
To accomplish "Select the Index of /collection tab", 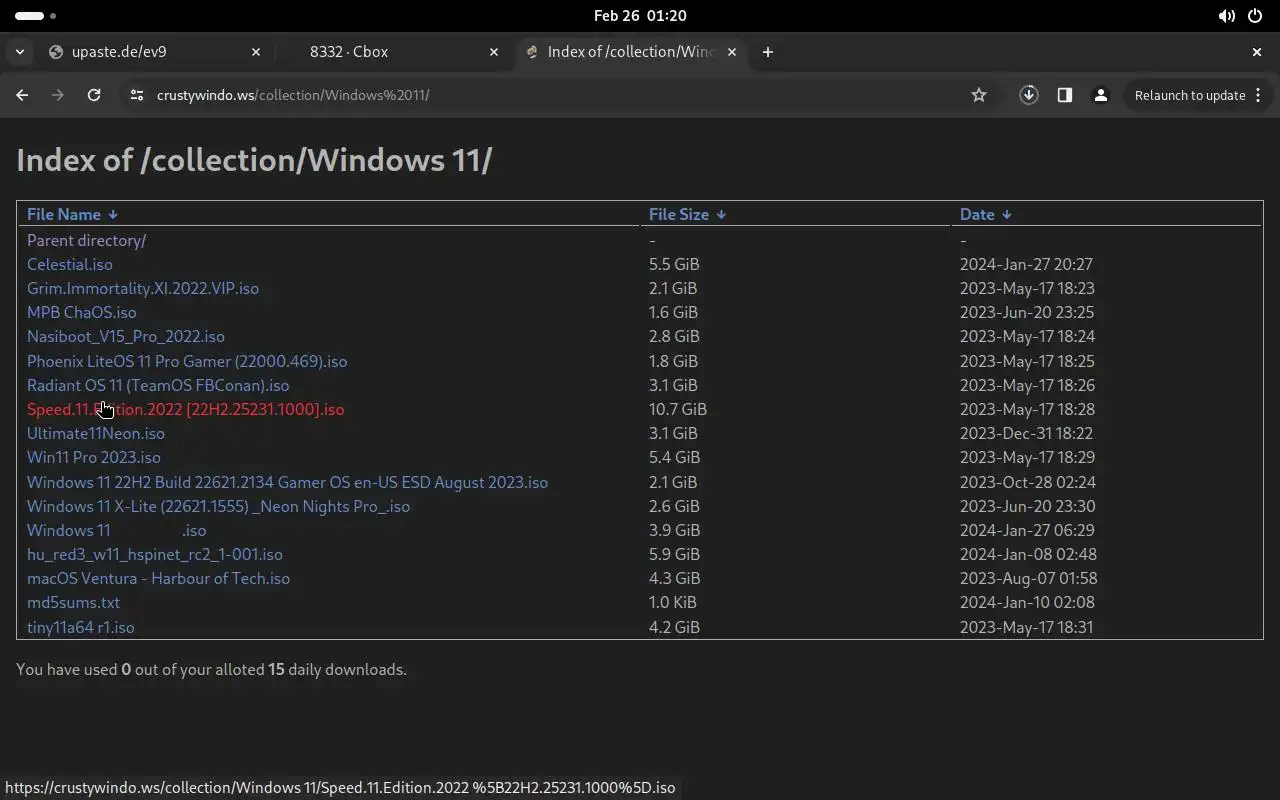I will point(633,52).
